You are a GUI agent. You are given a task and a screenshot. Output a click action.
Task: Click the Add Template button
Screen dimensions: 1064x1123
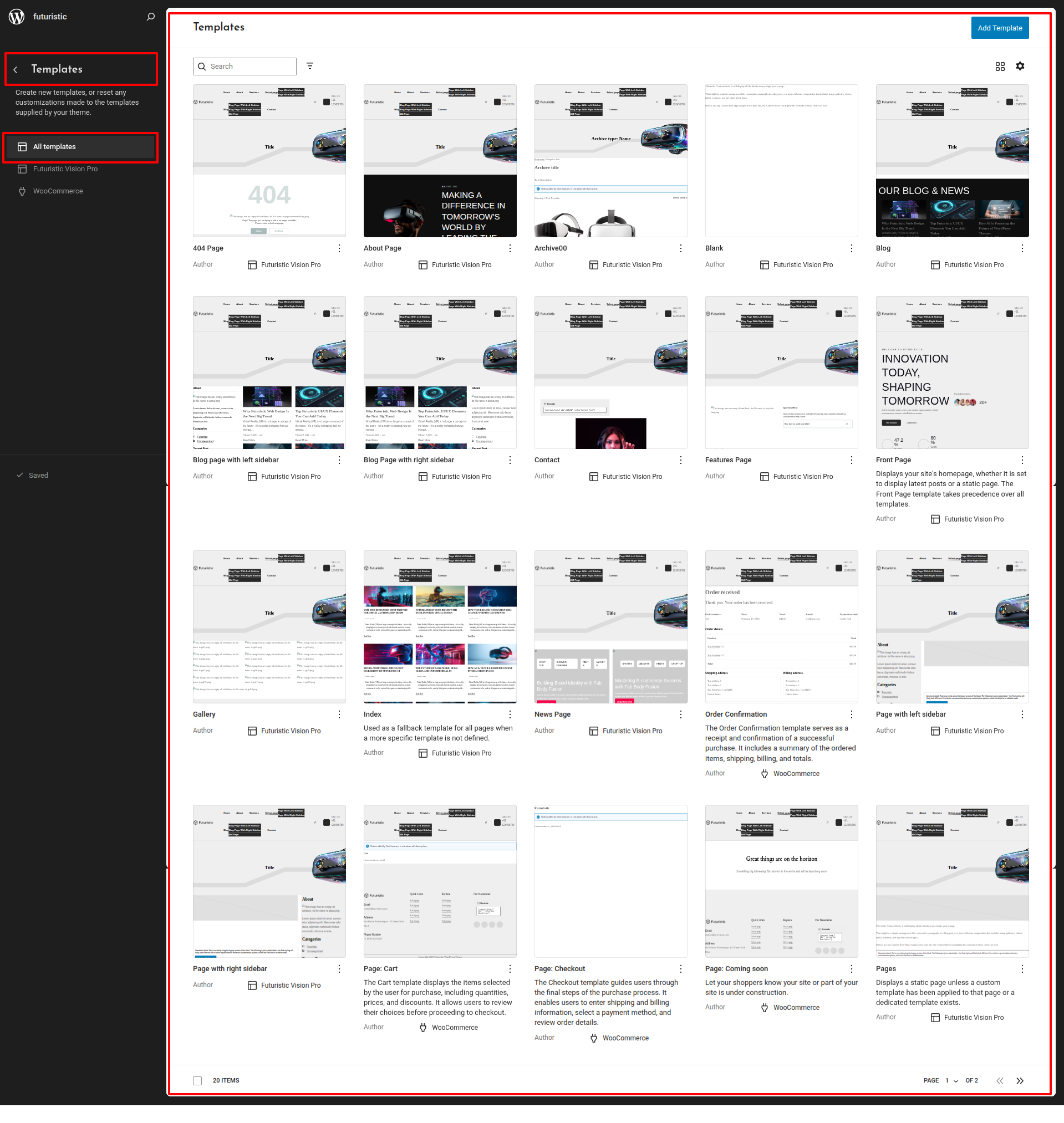click(999, 28)
